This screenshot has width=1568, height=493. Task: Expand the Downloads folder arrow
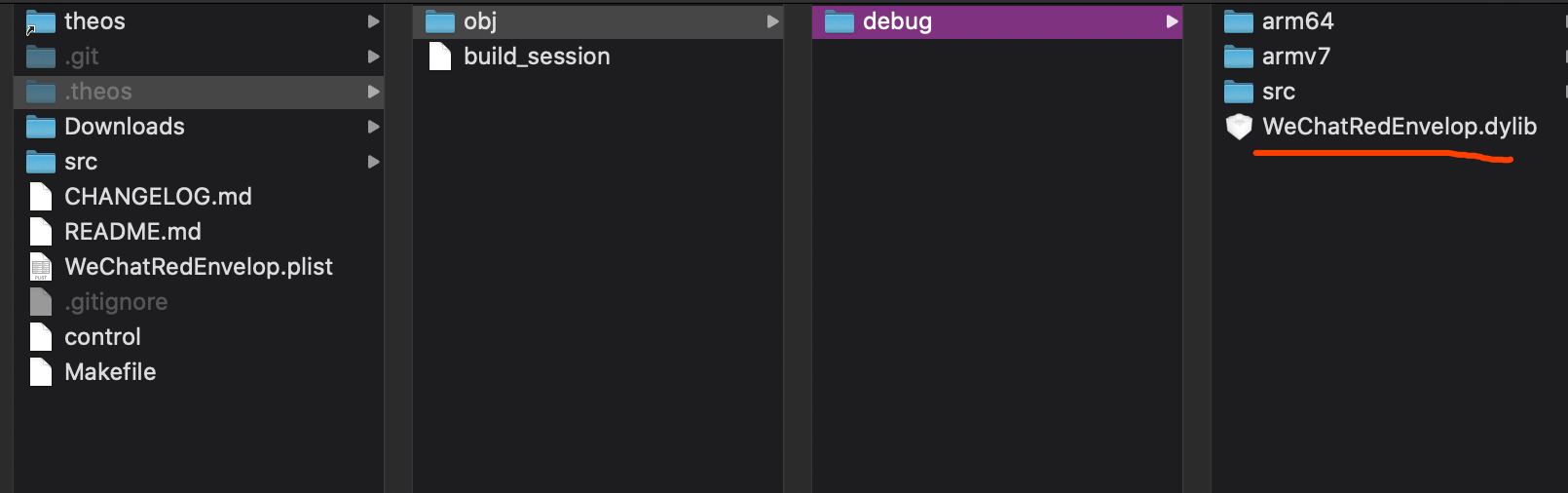pyautogui.click(x=373, y=127)
